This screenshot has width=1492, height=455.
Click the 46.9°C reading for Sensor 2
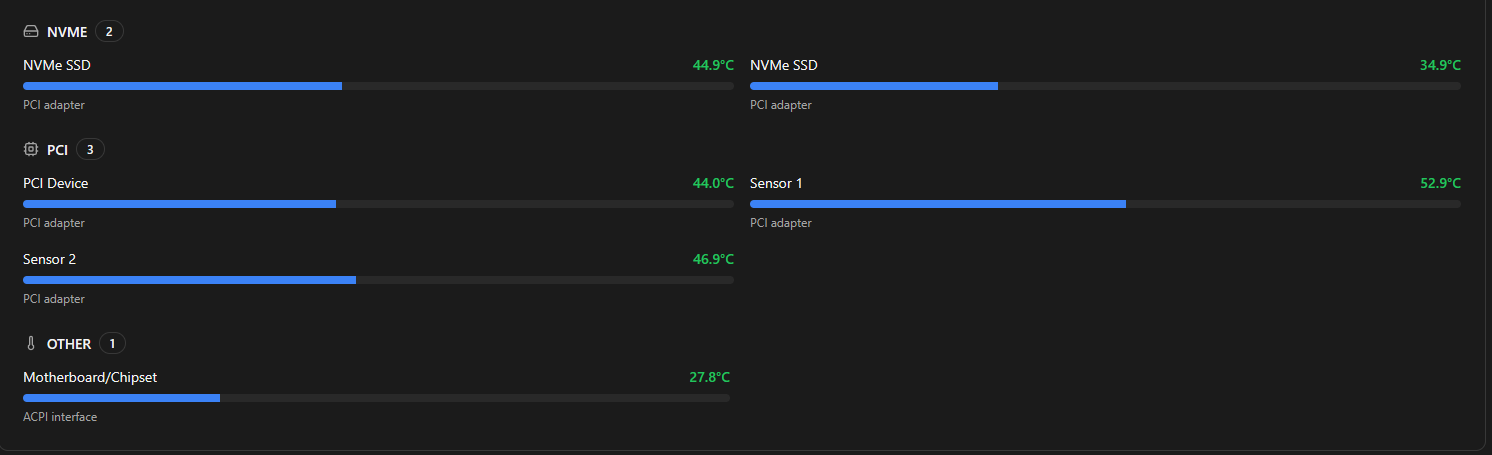click(713, 259)
